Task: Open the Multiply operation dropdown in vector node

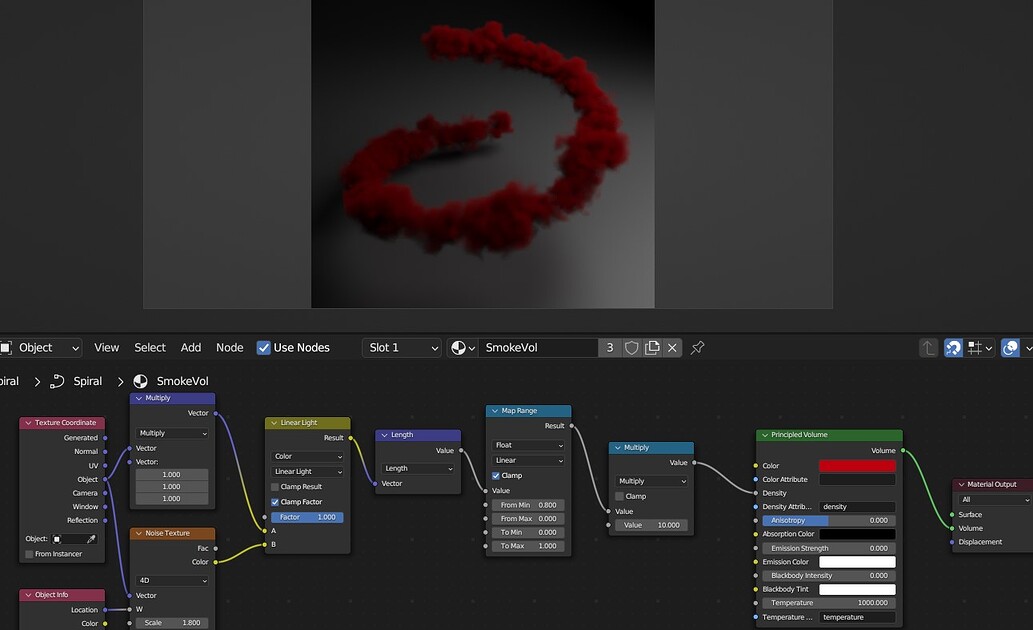Action: [172, 433]
